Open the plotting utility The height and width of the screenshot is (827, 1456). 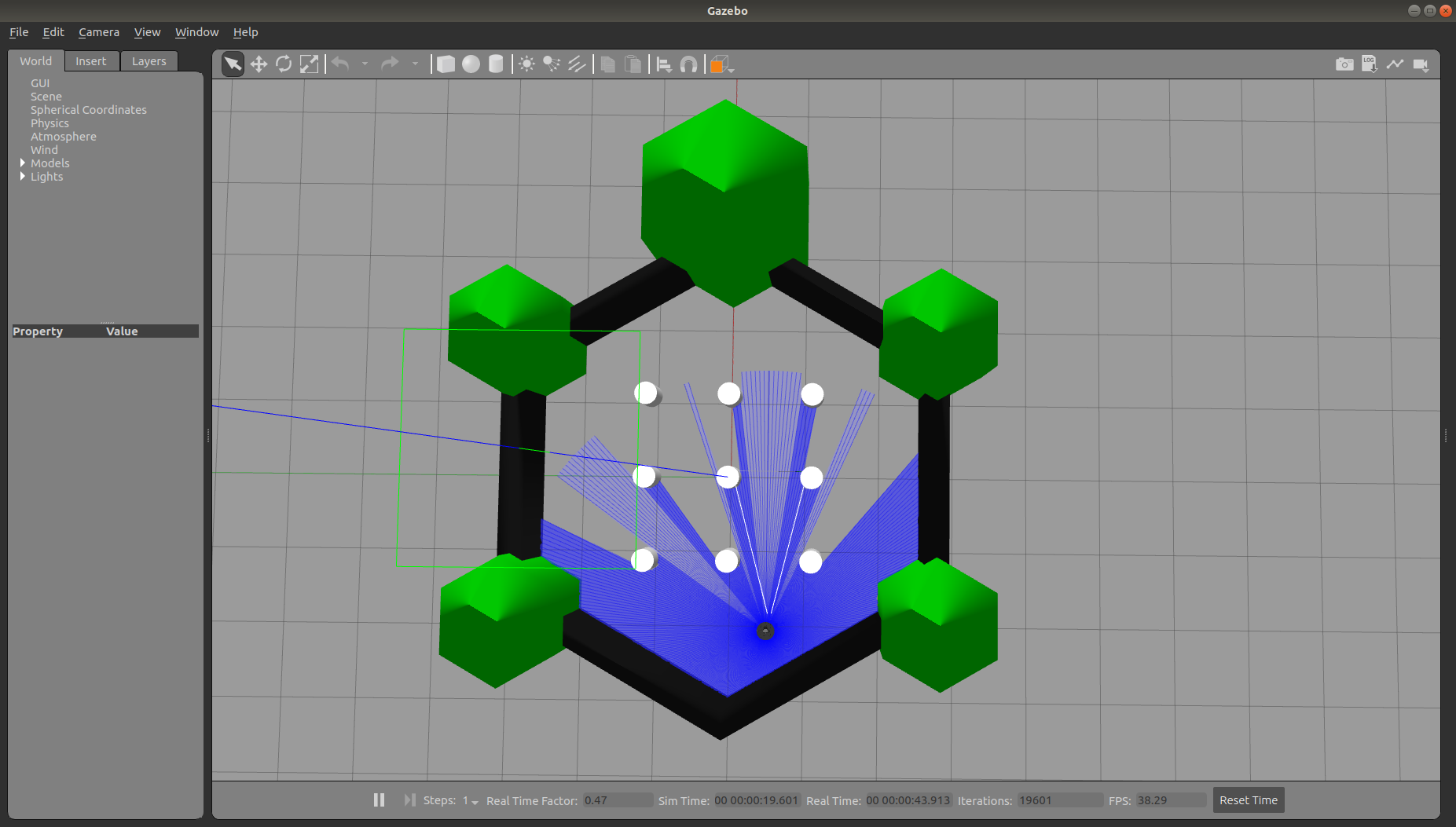click(1395, 64)
